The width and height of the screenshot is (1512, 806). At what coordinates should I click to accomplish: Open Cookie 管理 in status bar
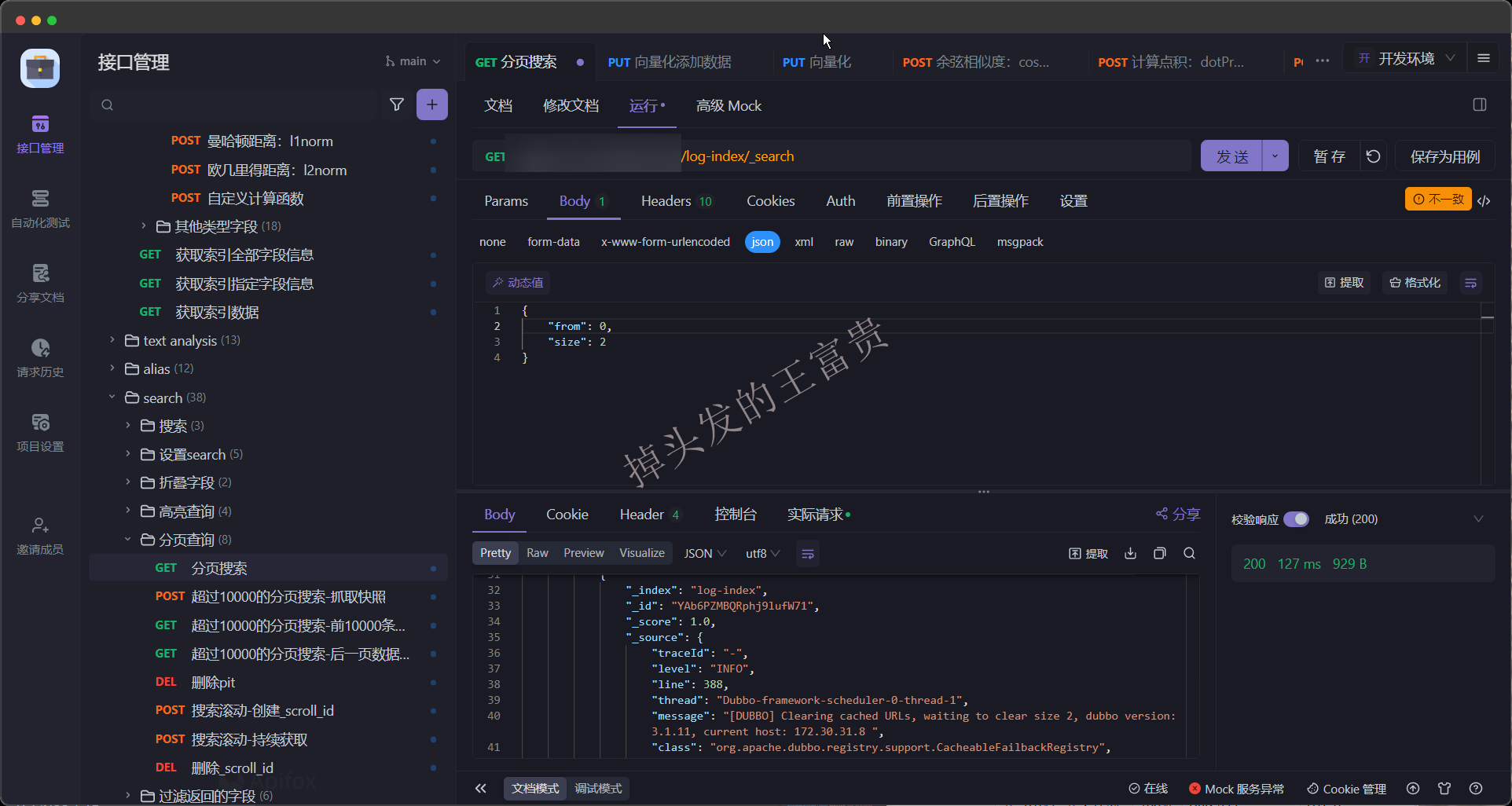(x=1346, y=789)
